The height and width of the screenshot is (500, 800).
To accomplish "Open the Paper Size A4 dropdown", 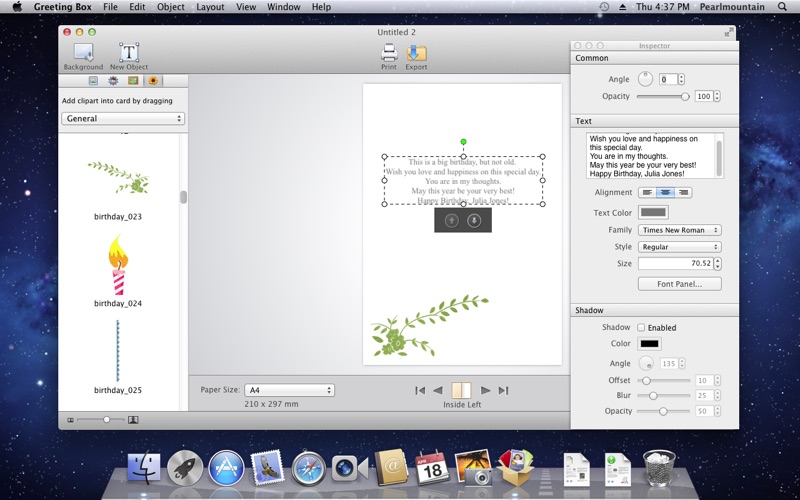I will (289, 390).
